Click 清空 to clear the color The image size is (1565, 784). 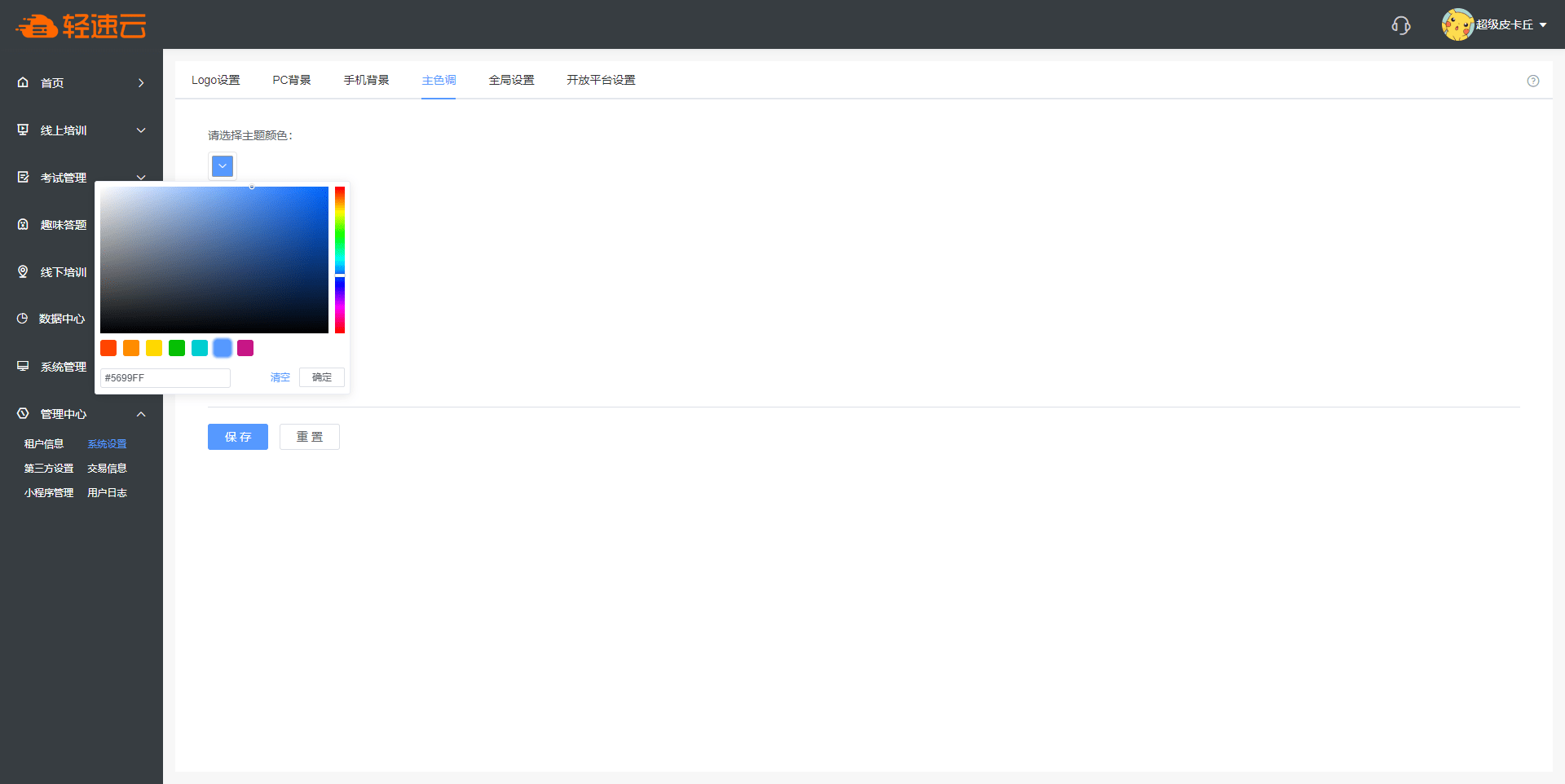point(280,377)
